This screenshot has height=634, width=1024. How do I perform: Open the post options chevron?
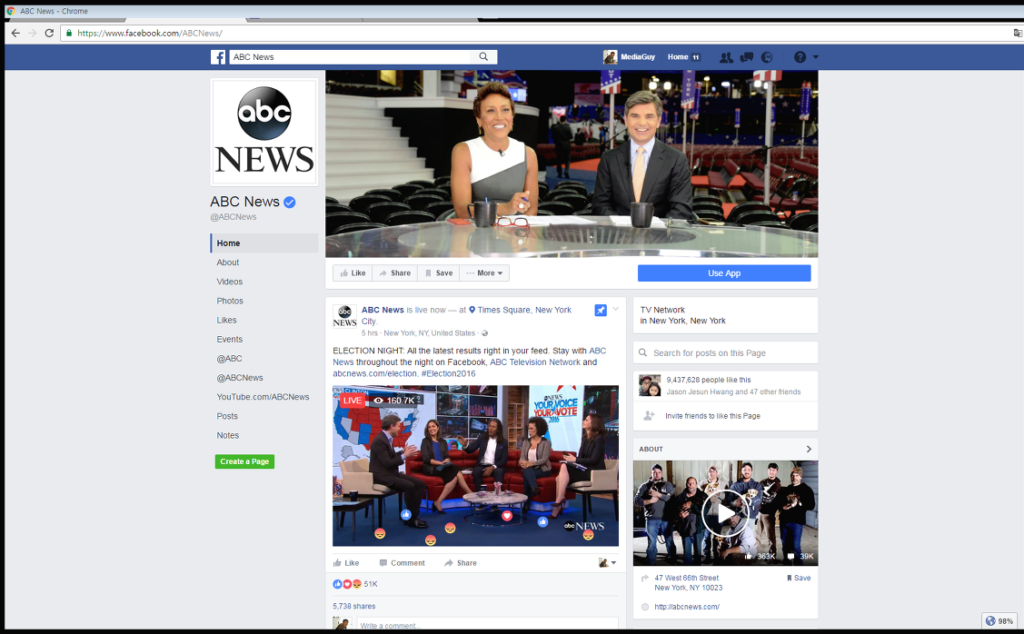pos(615,309)
